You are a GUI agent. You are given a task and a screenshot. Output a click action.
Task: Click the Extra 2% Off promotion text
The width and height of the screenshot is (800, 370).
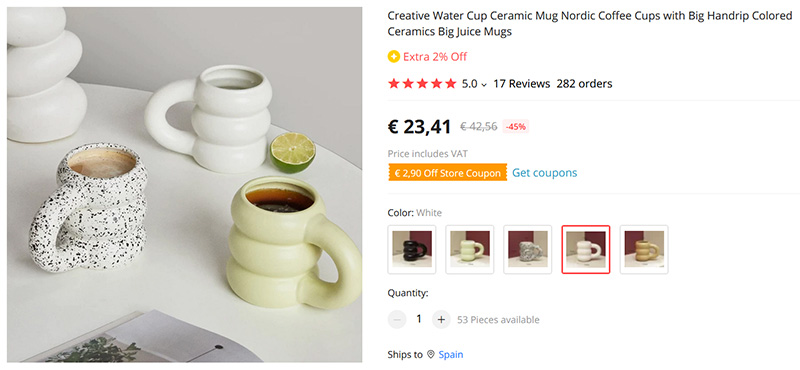[435, 57]
